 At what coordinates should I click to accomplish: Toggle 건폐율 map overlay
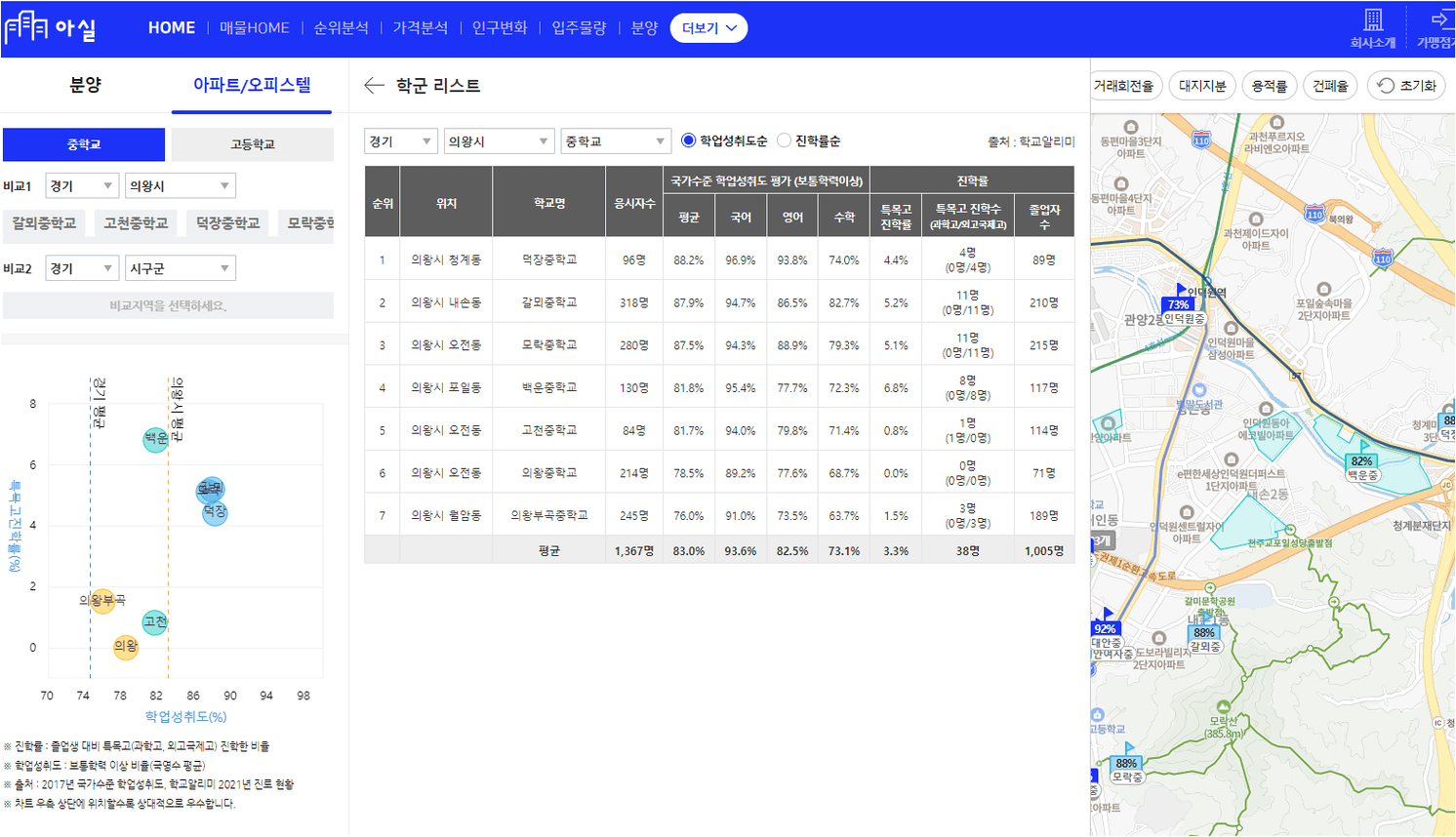click(1330, 86)
